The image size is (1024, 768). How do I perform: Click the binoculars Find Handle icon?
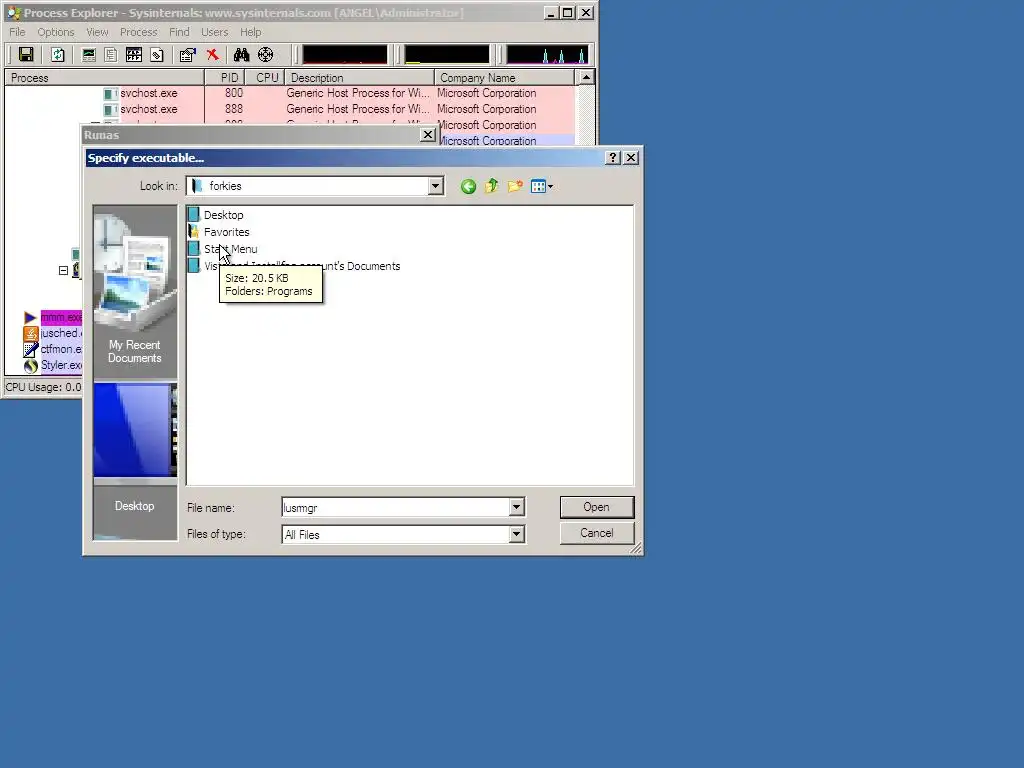242,55
